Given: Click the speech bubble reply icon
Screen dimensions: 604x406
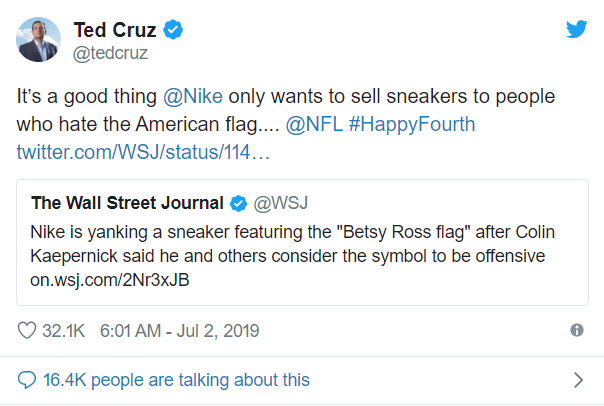Looking at the screenshot, I should tap(27, 380).
